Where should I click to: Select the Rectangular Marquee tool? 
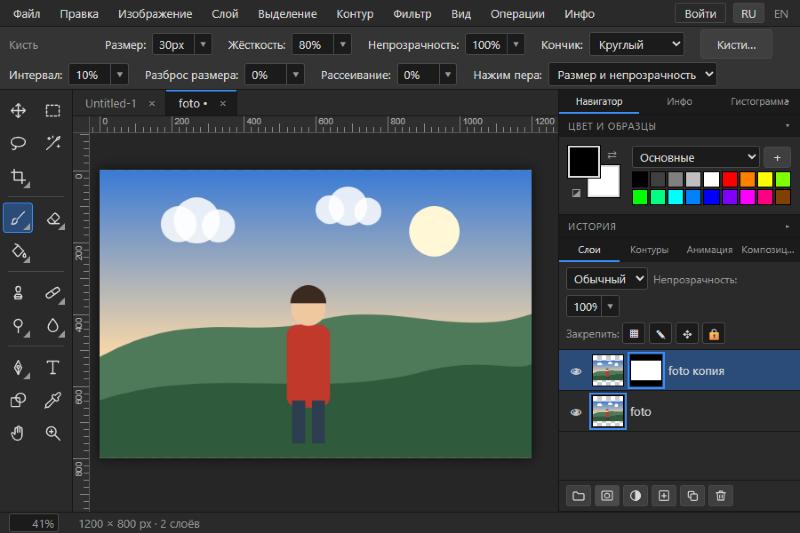[x=53, y=111]
